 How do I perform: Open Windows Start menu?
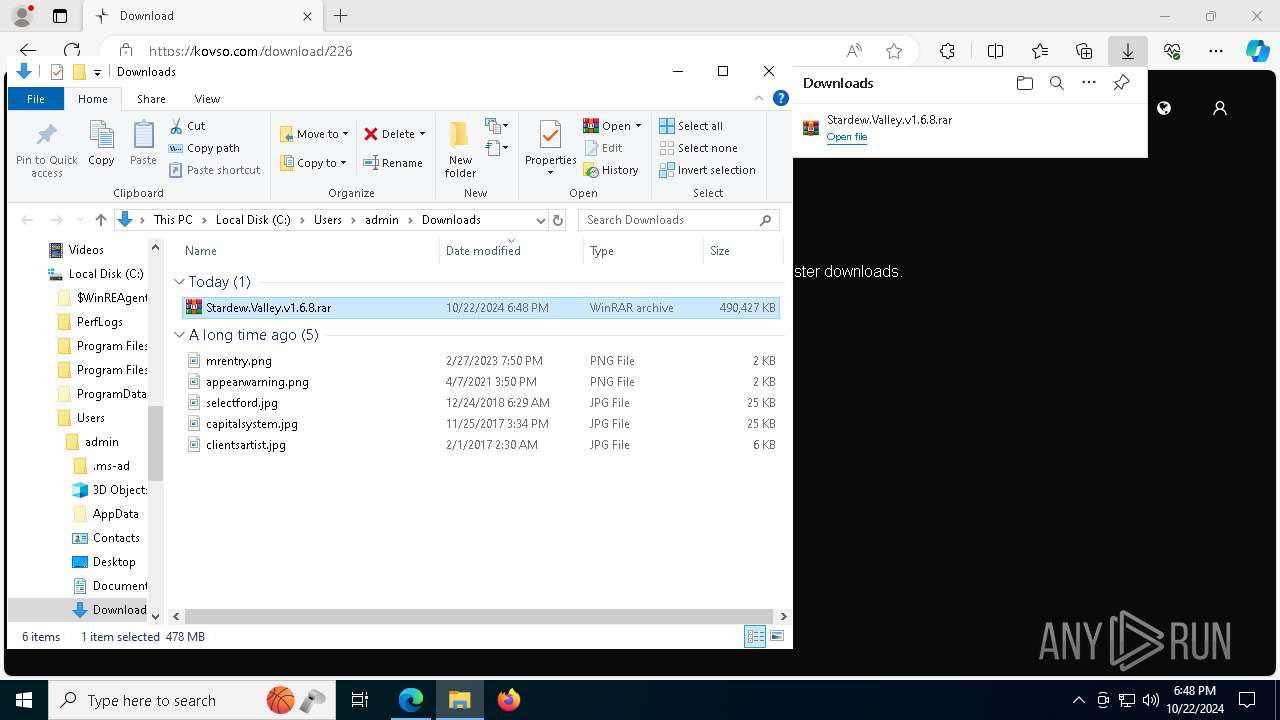click(x=24, y=700)
